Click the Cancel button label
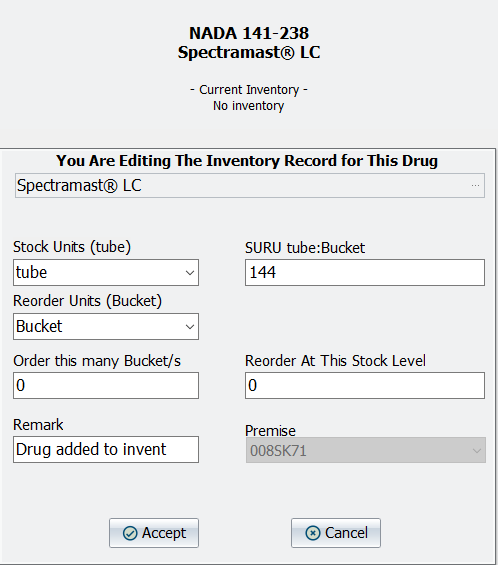 point(346,533)
